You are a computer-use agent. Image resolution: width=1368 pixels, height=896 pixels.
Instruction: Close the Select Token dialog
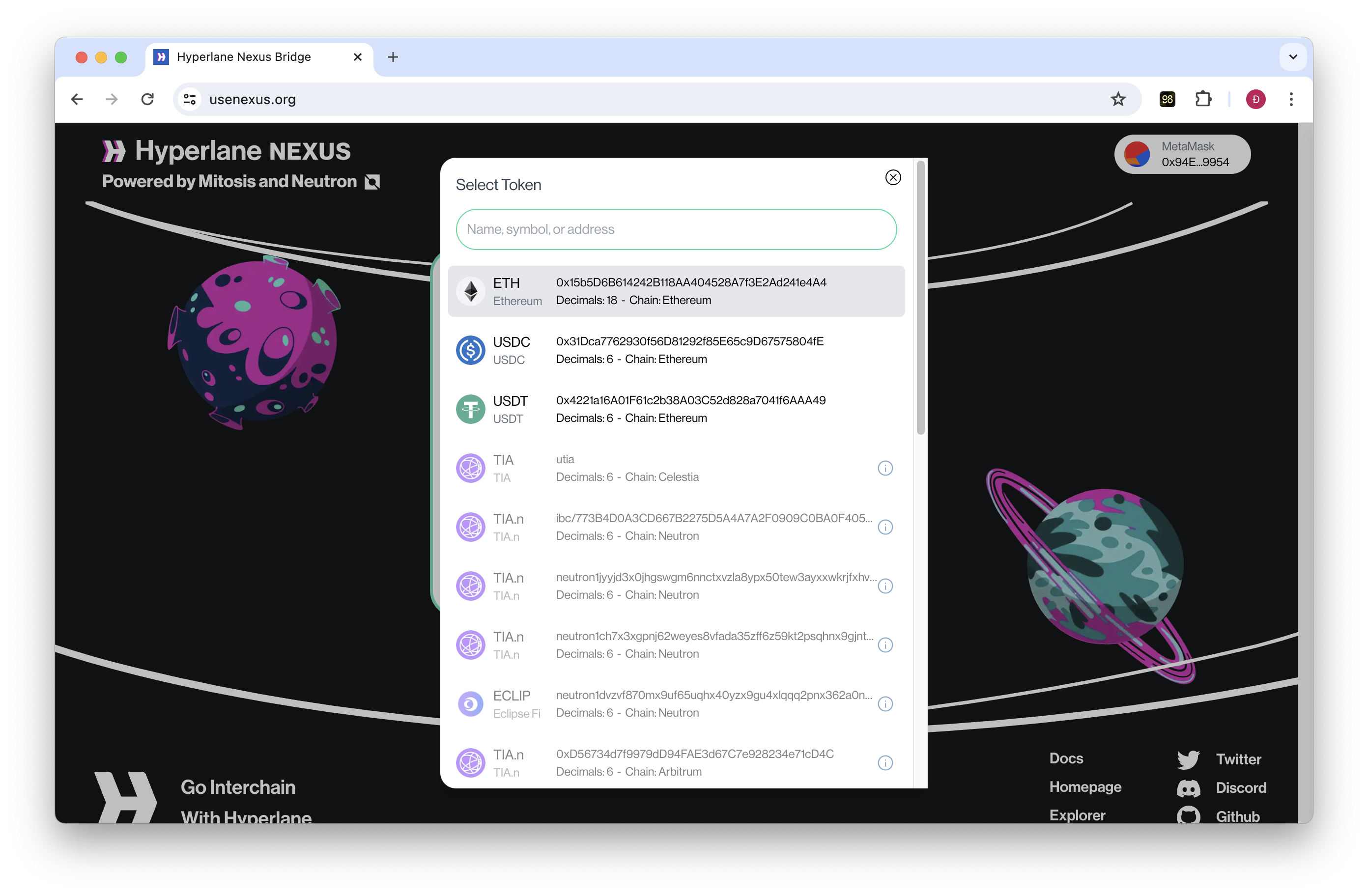893,178
